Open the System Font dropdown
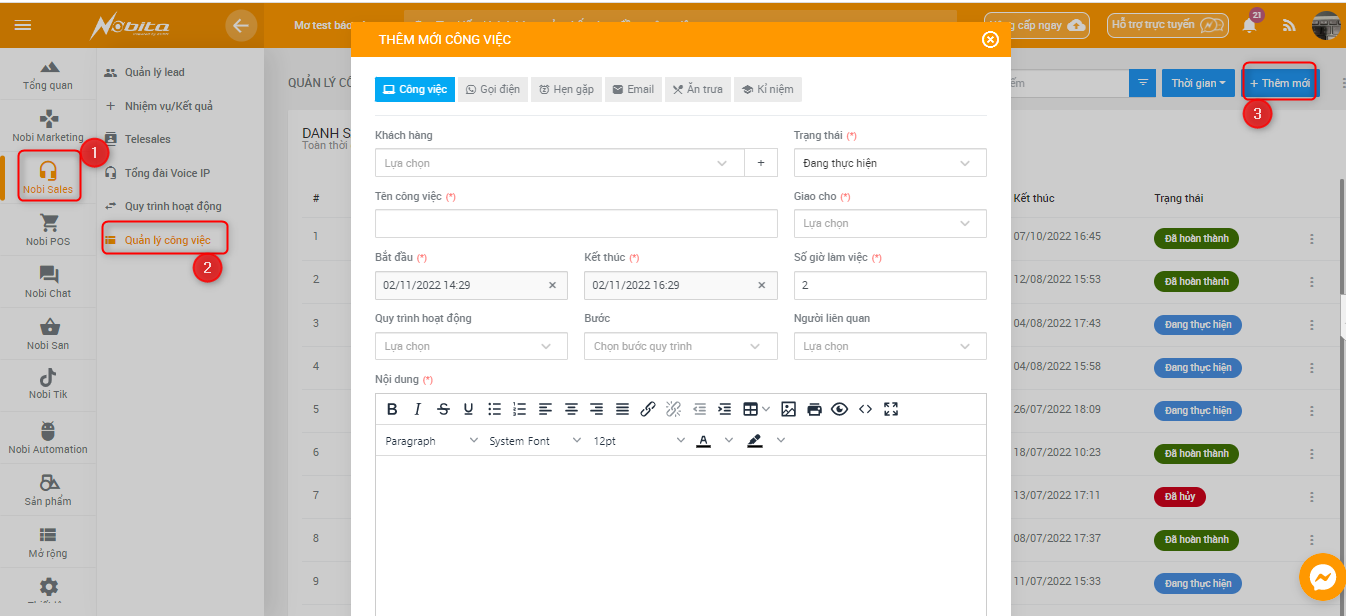This screenshot has height=616, width=1346. pos(534,441)
